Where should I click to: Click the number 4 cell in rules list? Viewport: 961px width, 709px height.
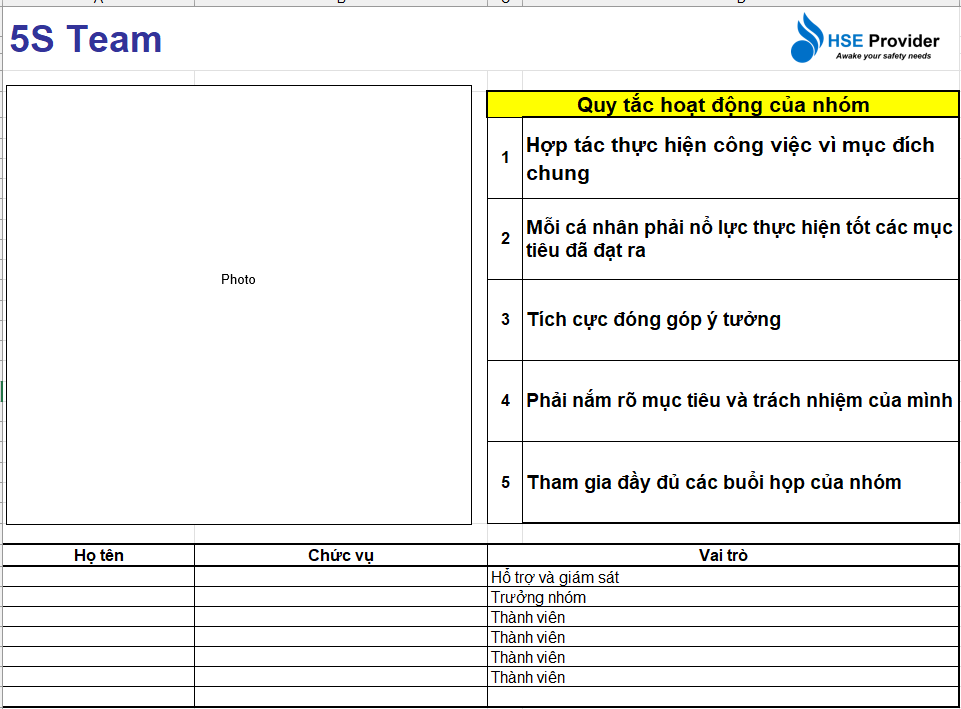coord(505,401)
